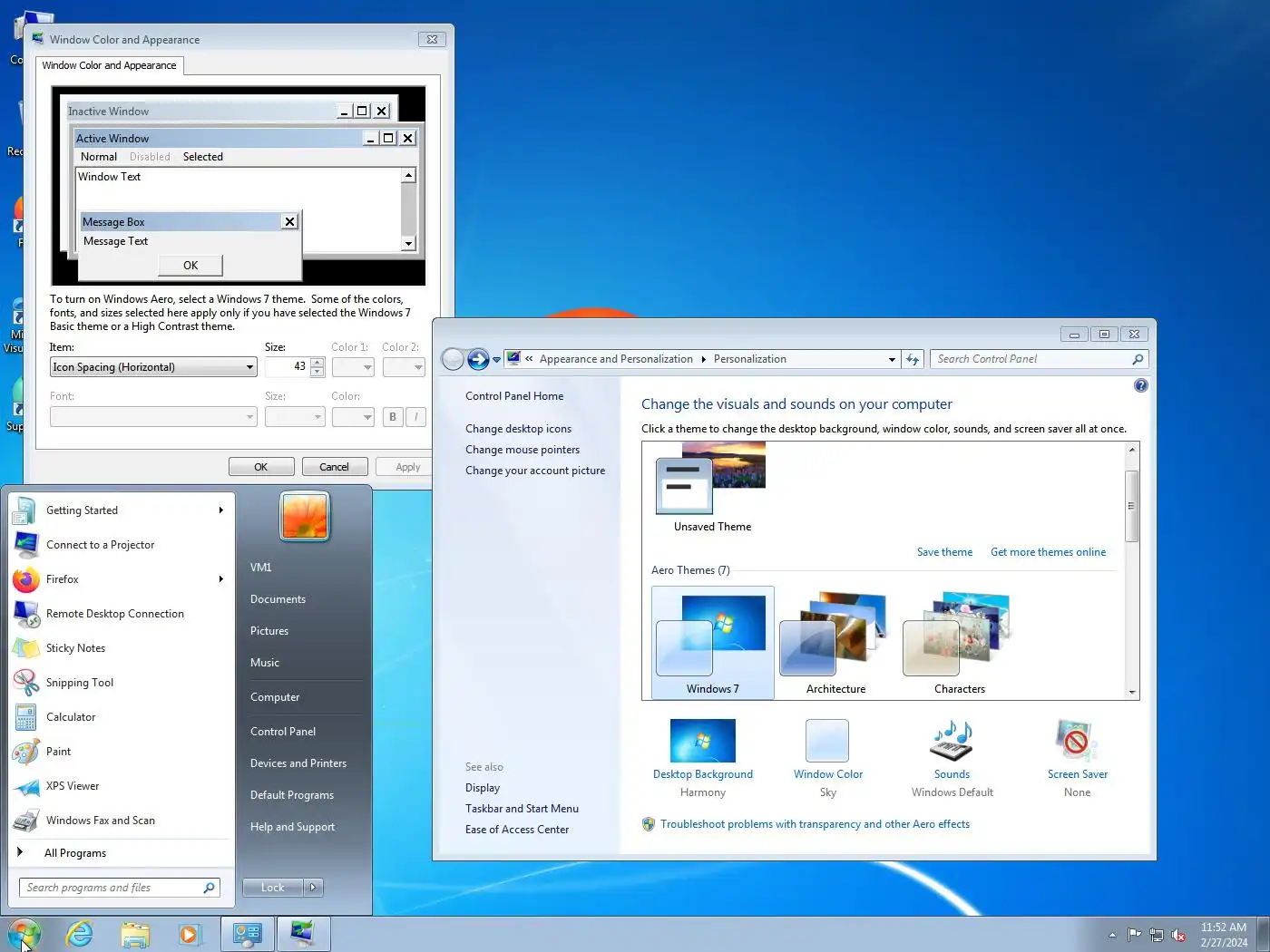The height and width of the screenshot is (952, 1270).
Task: Open Documents from Start menu
Action: click(x=278, y=599)
